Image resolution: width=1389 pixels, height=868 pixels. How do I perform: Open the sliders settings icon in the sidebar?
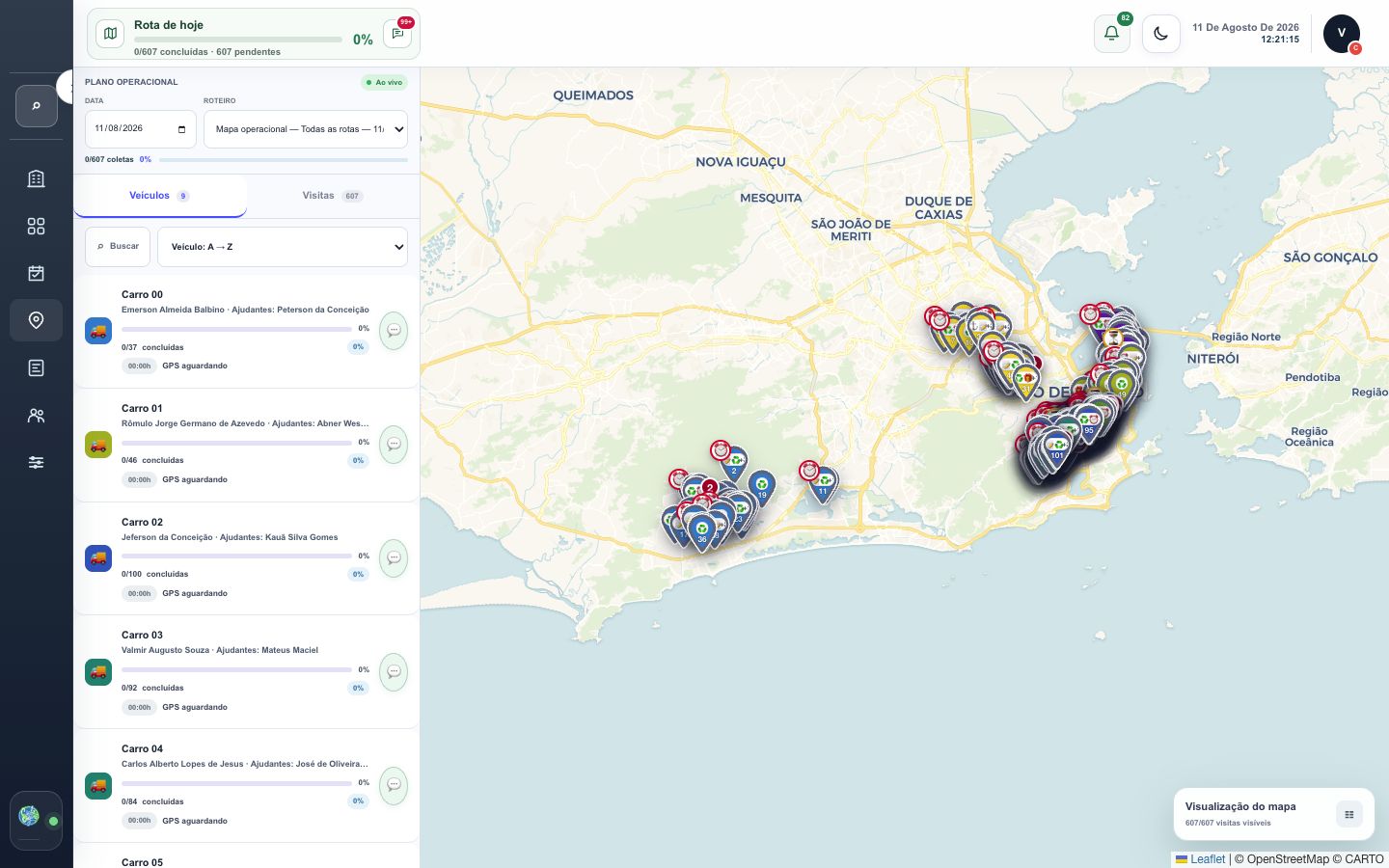[37, 463]
